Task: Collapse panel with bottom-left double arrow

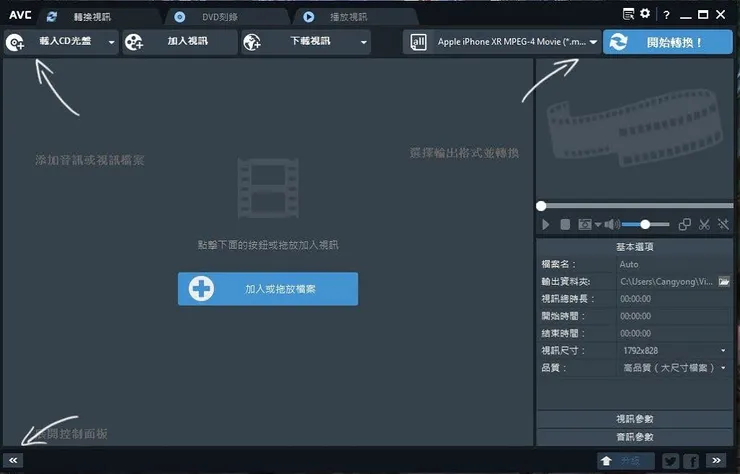Action: pyautogui.click(x=13, y=460)
